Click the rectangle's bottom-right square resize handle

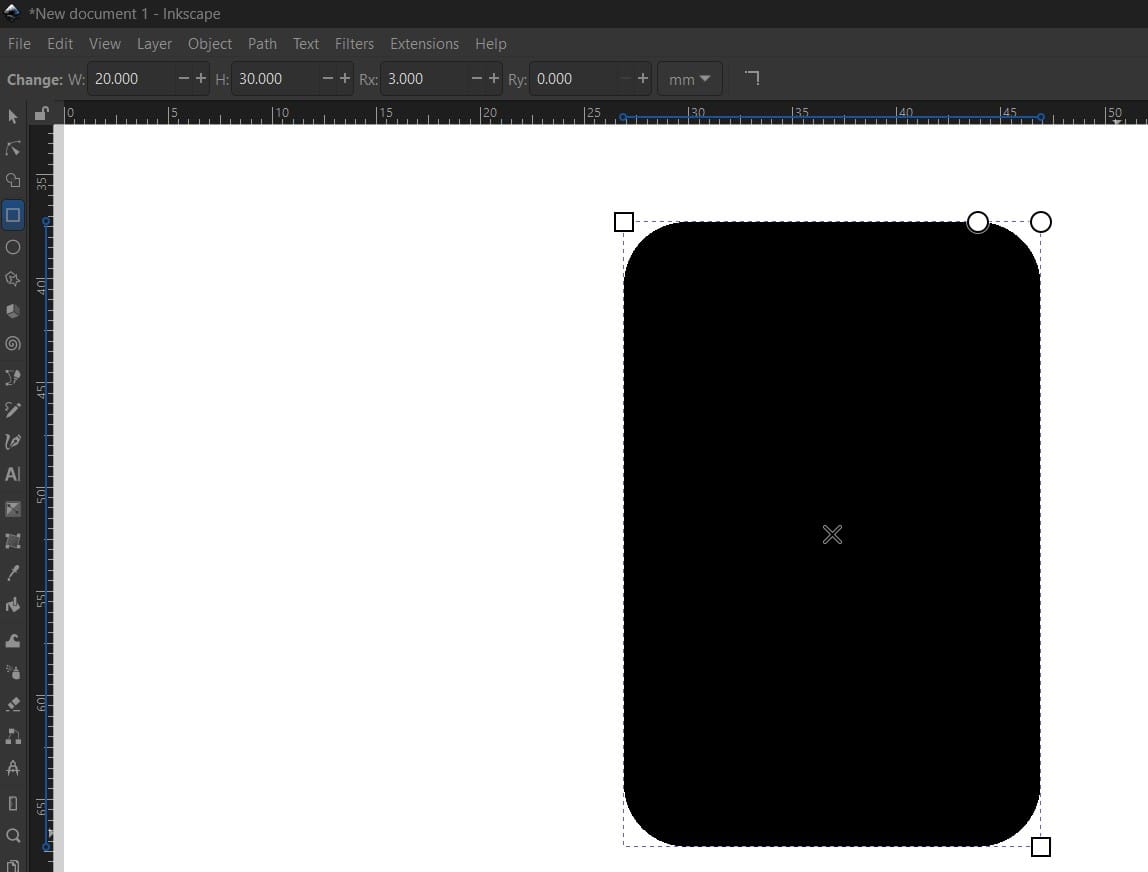pyautogui.click(x=1040, y=847)
